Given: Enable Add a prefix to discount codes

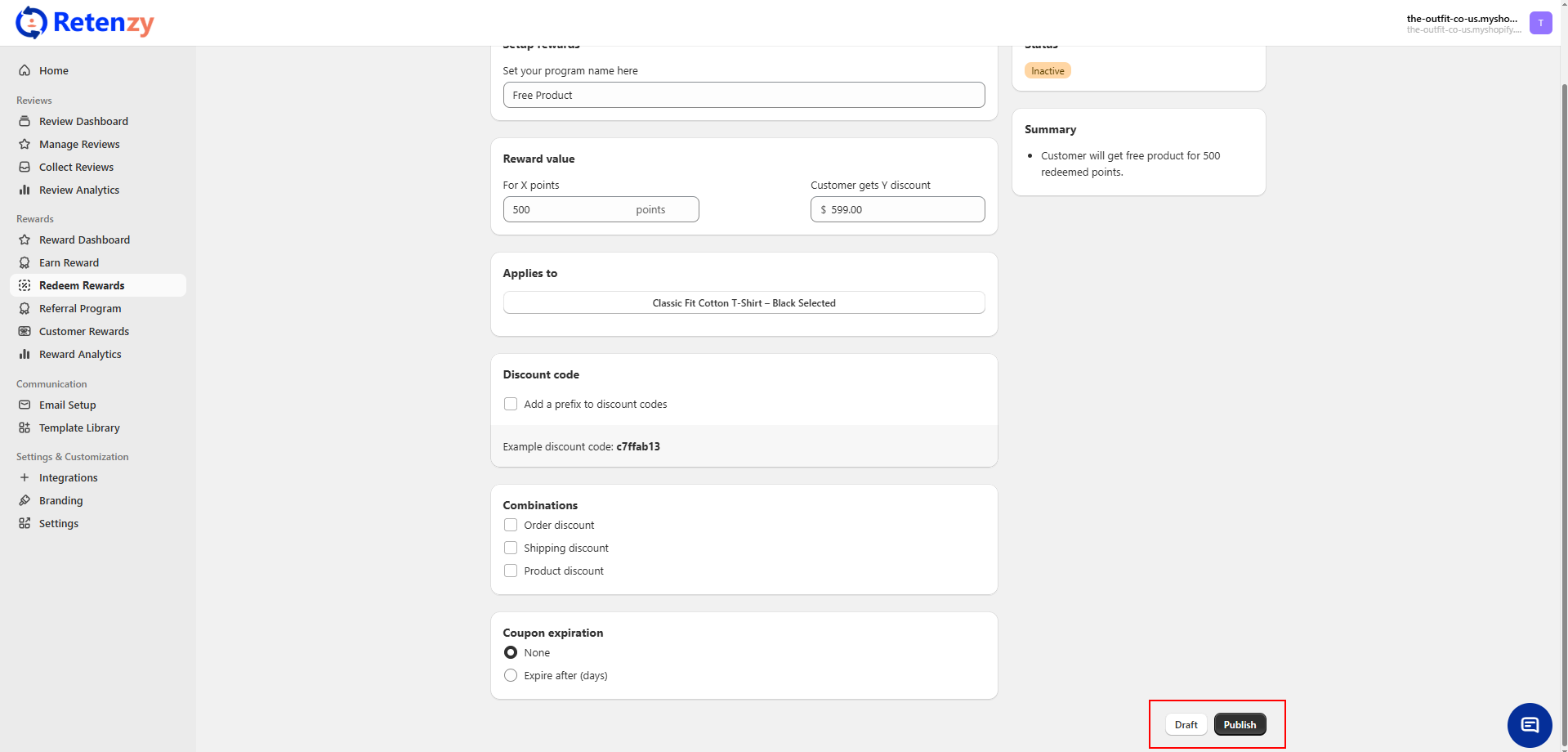Looking at the screenshot, I should point(511,404).
